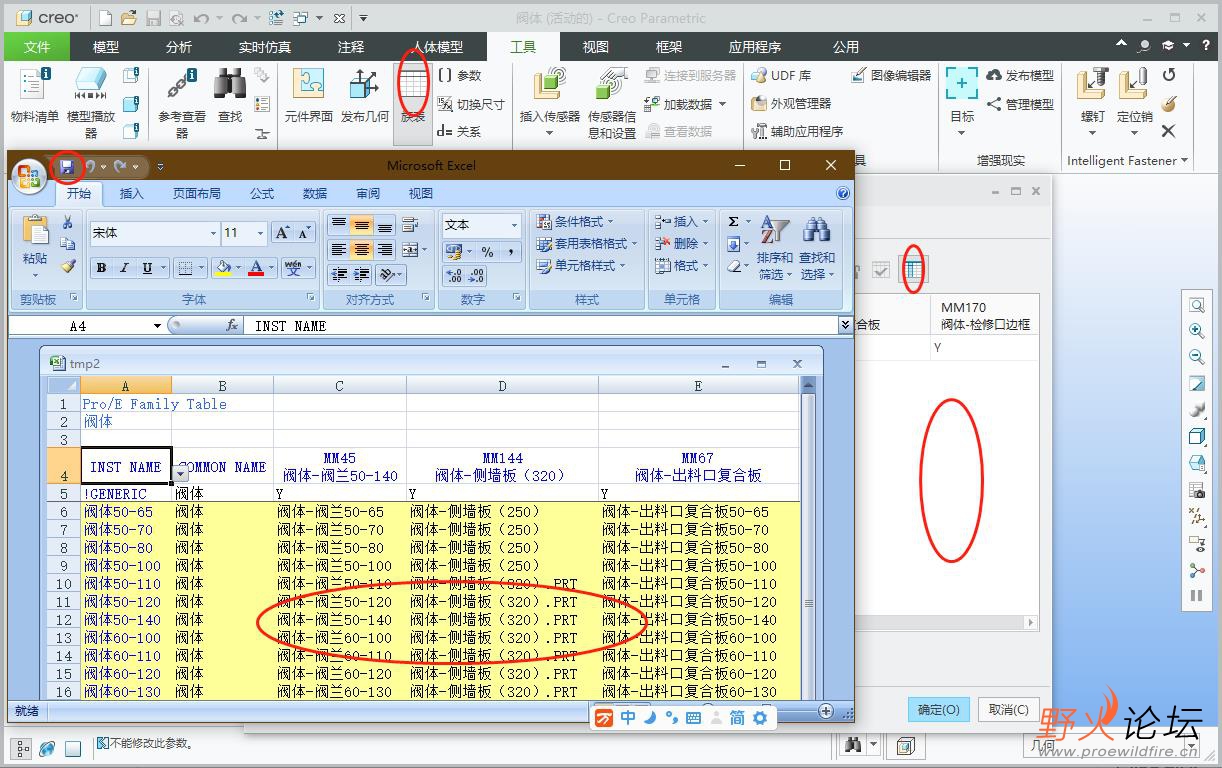Click the Excel red font color swatch

256,268
